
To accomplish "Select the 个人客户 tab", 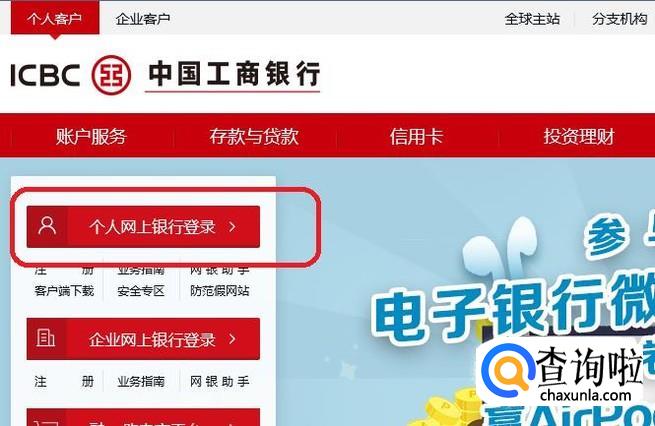I will point(55,18).
